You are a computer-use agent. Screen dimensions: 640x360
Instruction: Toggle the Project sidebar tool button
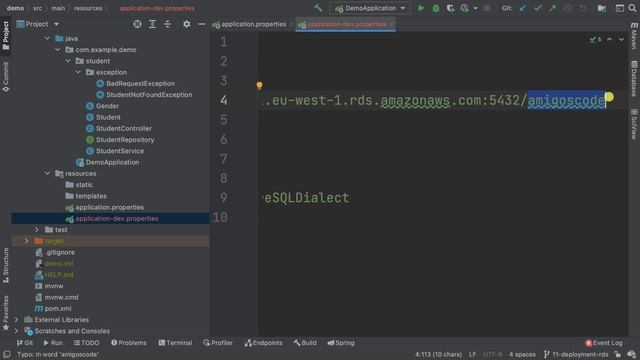pyautogui.click(x=6, y=36)
